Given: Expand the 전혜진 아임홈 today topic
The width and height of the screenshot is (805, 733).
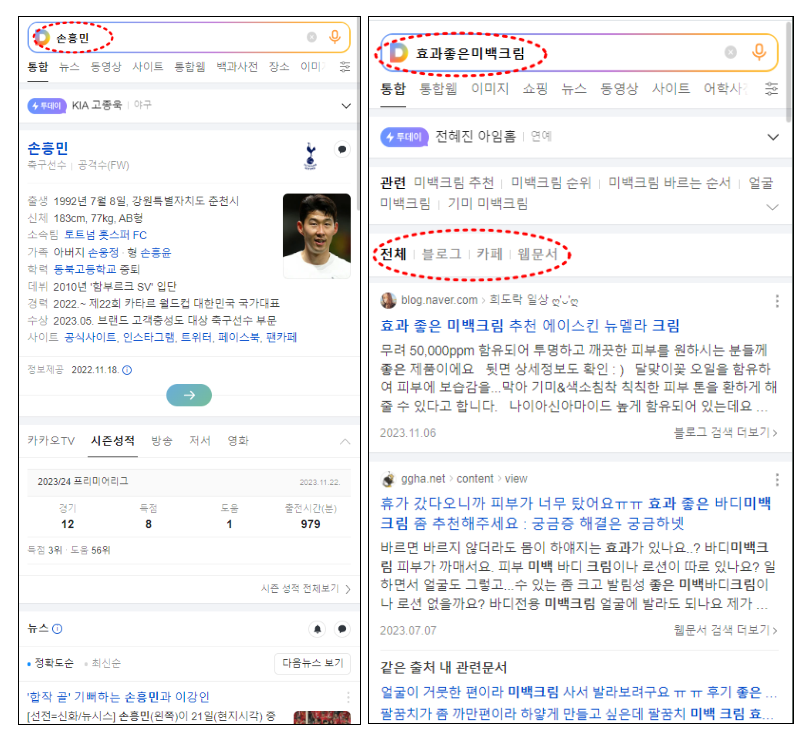Looking at the screenshot, I should (x=773, y=137).
